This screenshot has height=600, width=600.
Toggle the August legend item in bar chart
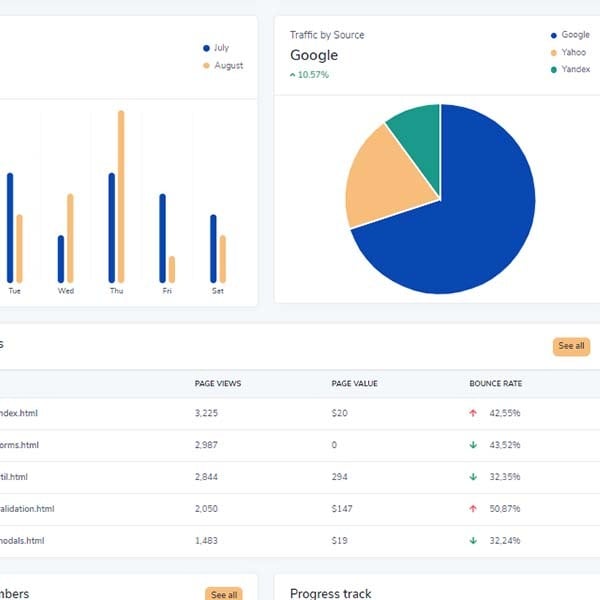[x=223, y=65]
